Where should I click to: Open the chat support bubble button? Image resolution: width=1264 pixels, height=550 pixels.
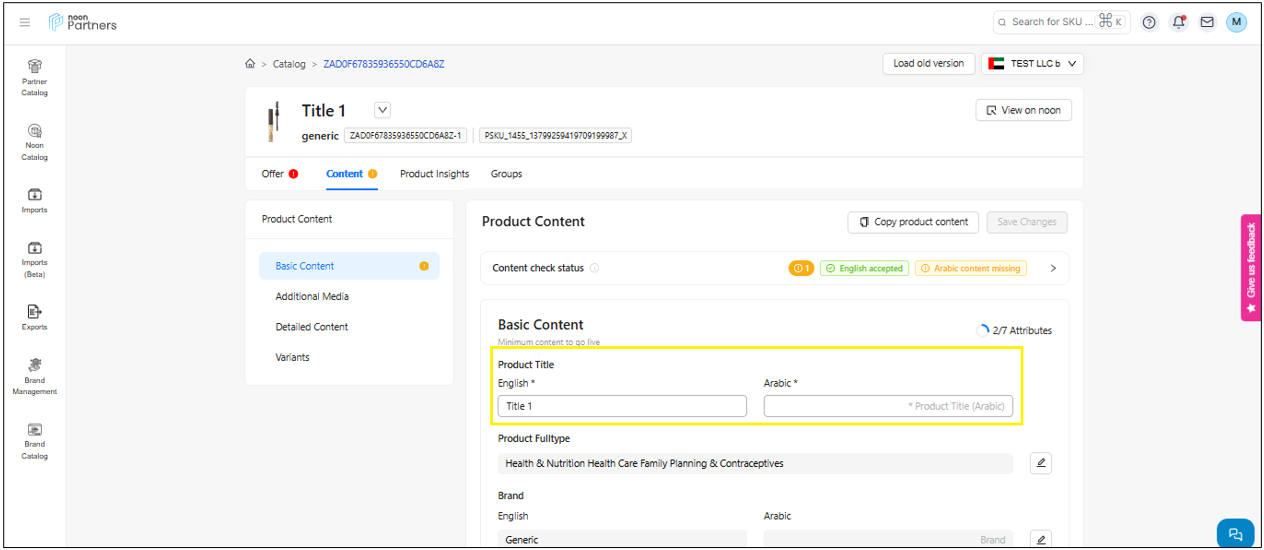click(1235, 534)
